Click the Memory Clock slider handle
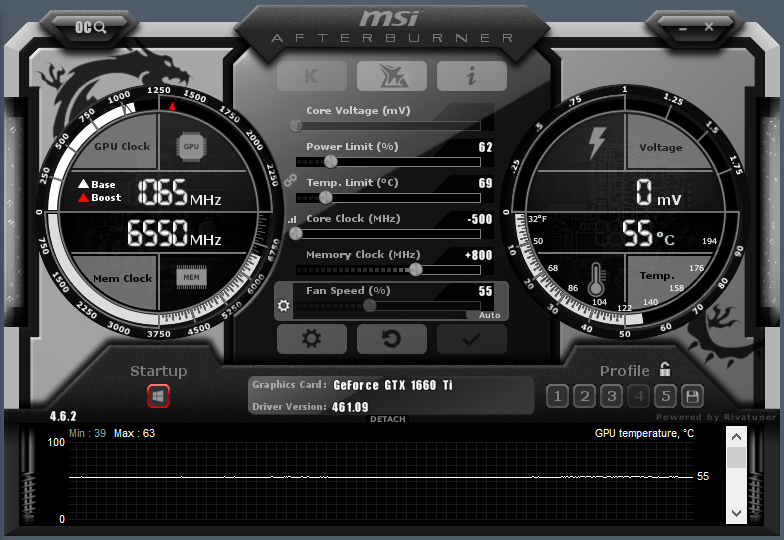This screenshot has height=540, width=784. point(416,270)
